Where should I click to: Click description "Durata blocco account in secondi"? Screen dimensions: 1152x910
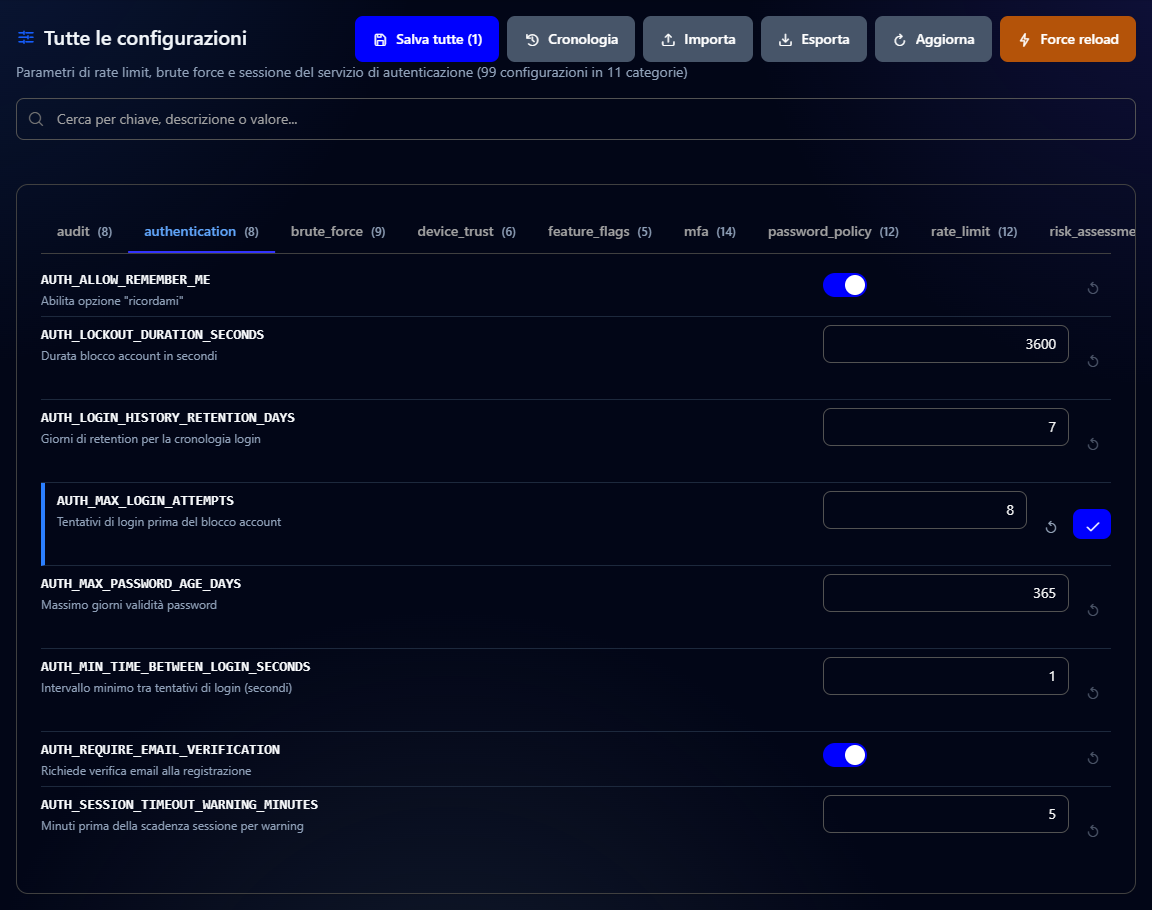[x=129, y=356]
